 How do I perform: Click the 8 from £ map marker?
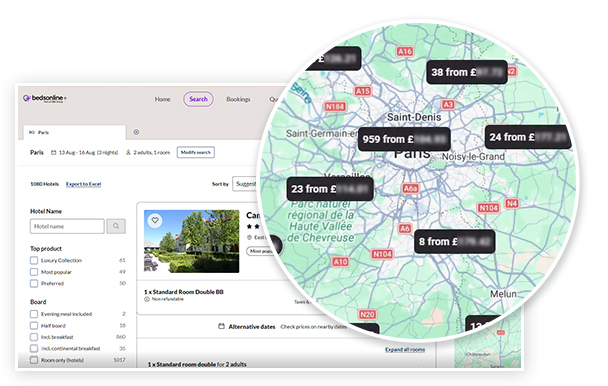(454, 242)
